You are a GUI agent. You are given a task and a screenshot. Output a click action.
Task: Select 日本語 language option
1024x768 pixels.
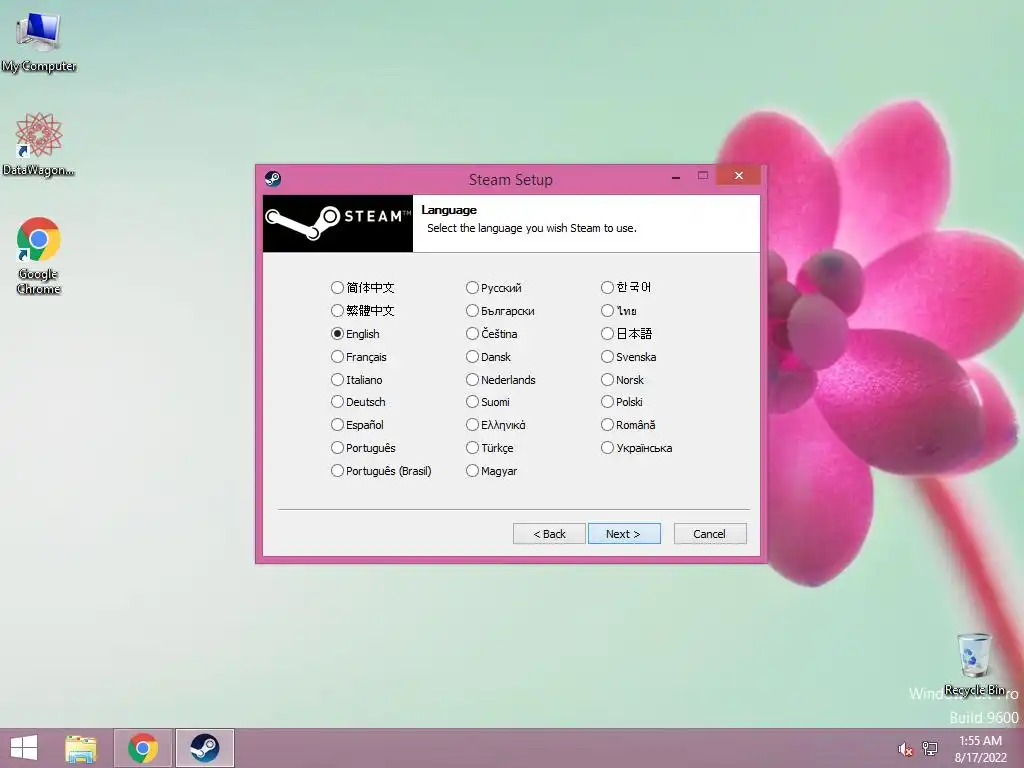pyautogui.click(x=626, y=334)
